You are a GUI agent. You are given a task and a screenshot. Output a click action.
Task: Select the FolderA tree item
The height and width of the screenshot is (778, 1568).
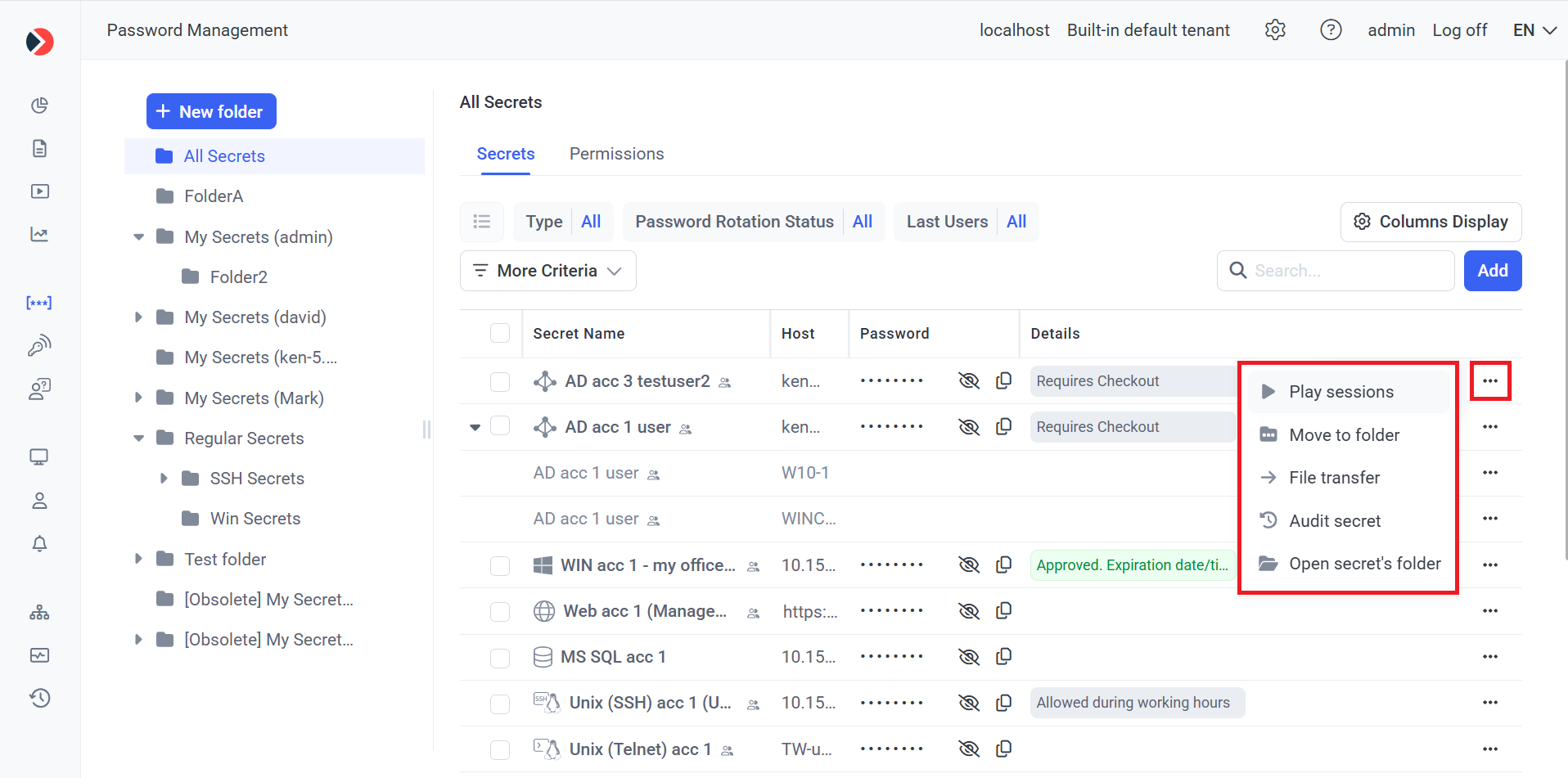click(x=214, y=196)
